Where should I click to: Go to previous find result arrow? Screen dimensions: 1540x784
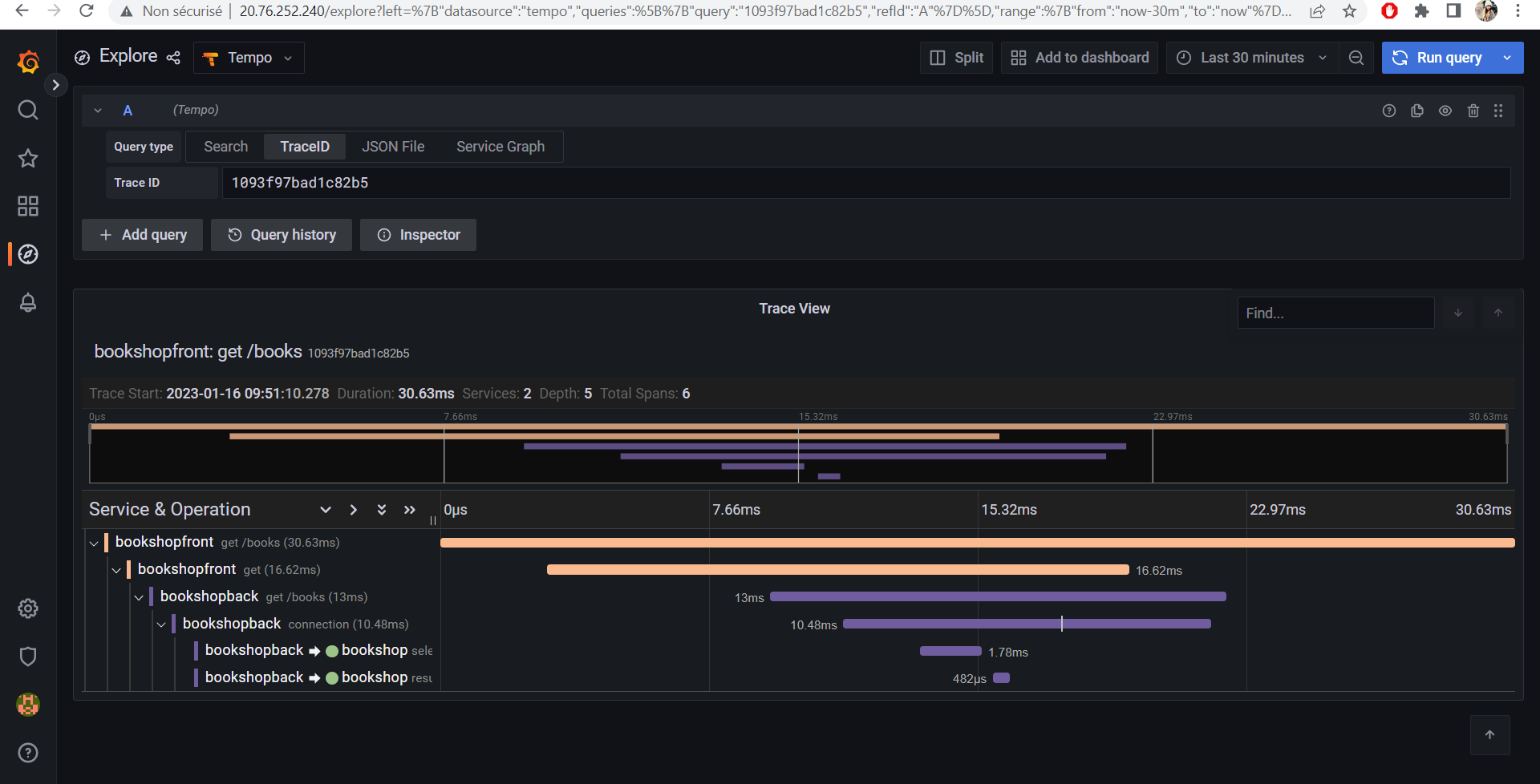1498,313
